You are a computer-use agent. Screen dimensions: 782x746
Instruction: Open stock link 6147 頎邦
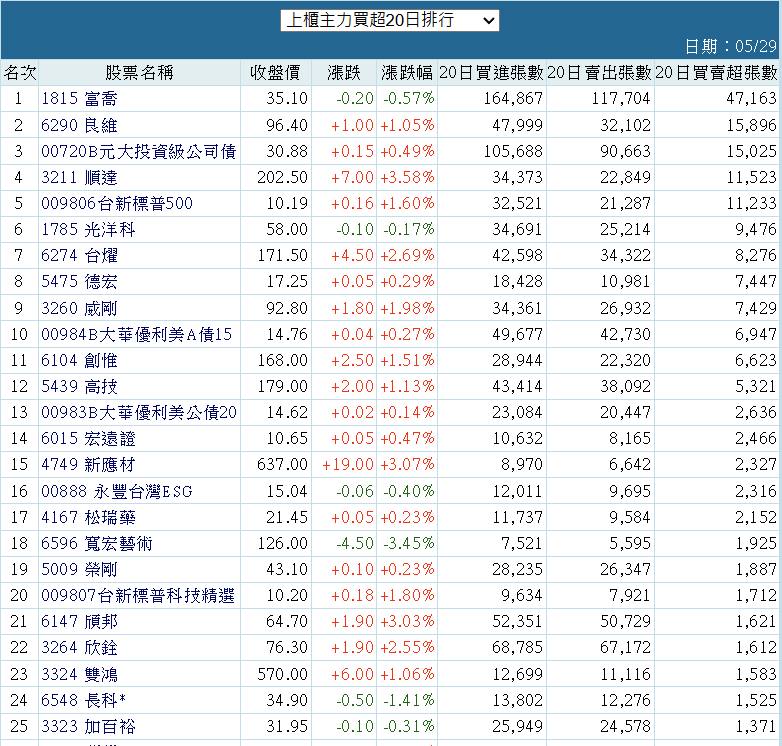(x=79, y=621)
